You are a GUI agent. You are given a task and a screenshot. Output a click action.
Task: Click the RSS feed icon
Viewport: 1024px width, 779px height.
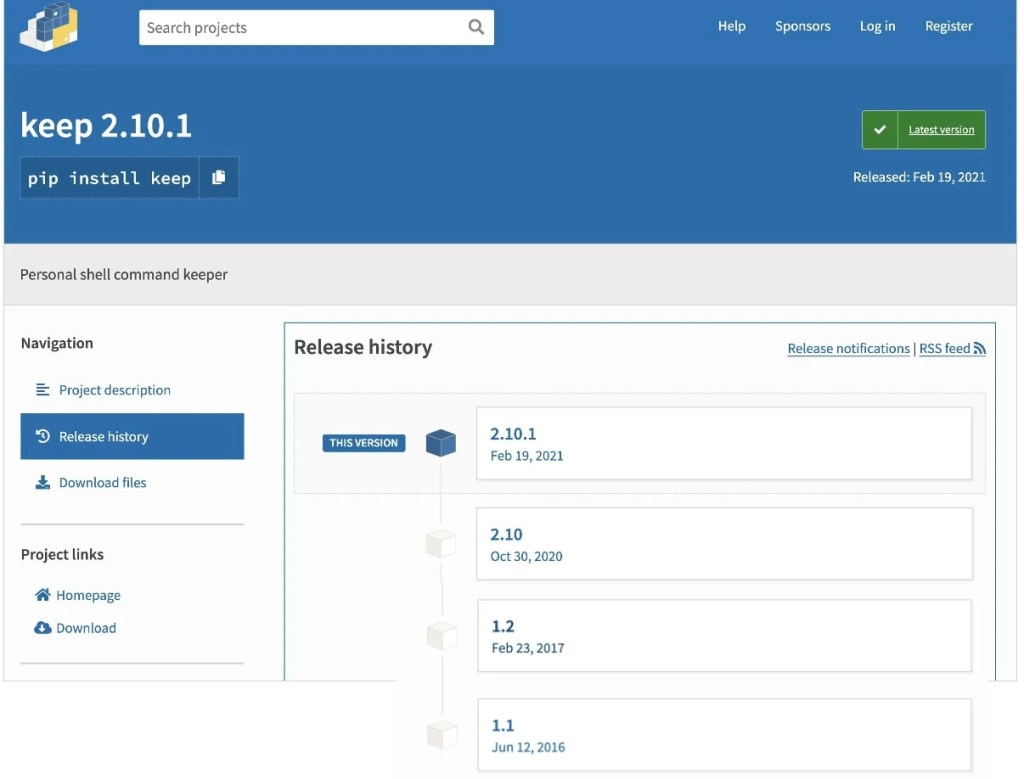(x=979, y=348)
